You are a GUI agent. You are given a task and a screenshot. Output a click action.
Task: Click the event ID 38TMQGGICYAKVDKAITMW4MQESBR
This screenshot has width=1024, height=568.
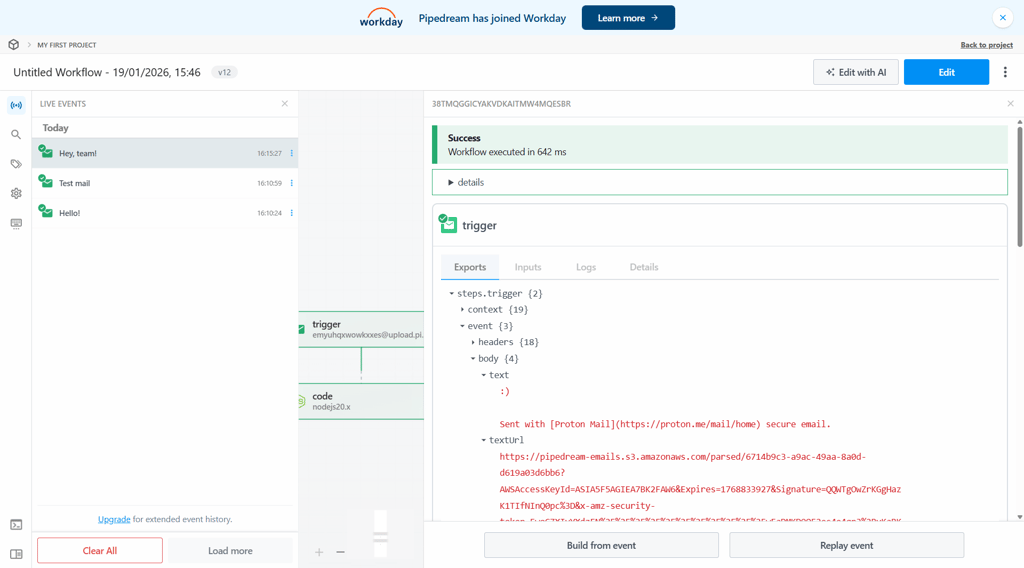tap(501, 104)
